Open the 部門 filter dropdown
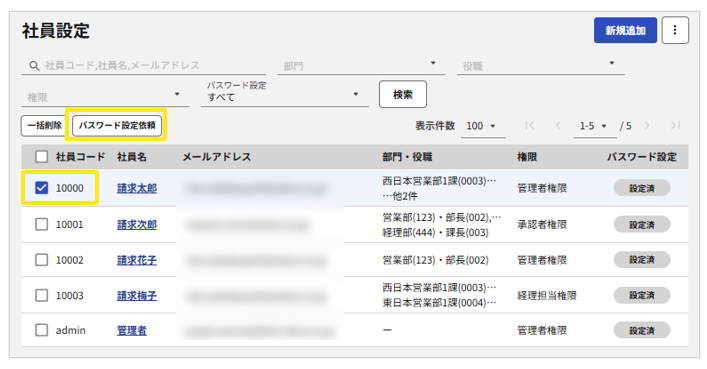This screenshot has width=707, height=369. point(362,66)
